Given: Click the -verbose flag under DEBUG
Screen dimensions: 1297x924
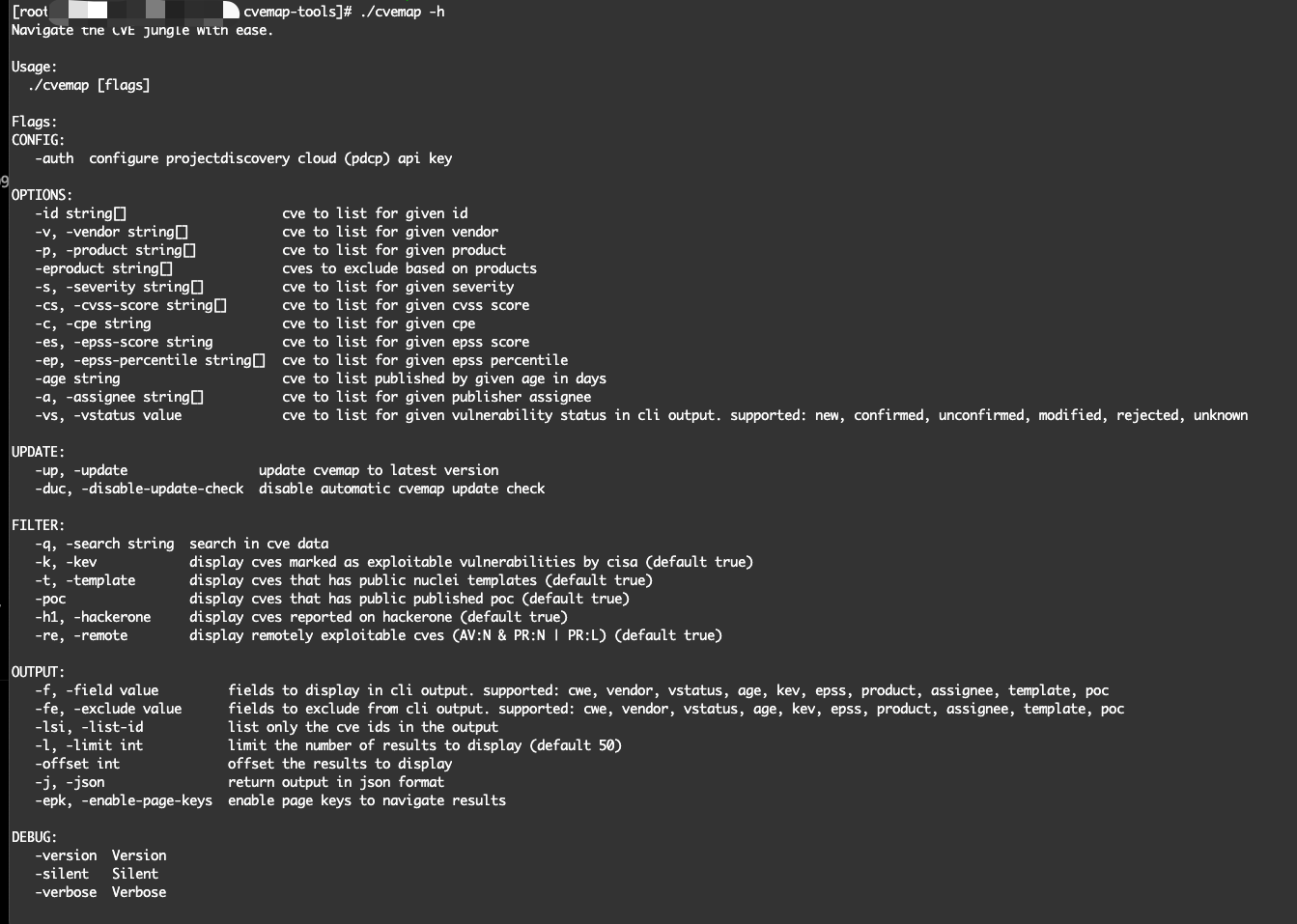Looking at the screenshot, I should pyautogui.click(x=66, y=892).
